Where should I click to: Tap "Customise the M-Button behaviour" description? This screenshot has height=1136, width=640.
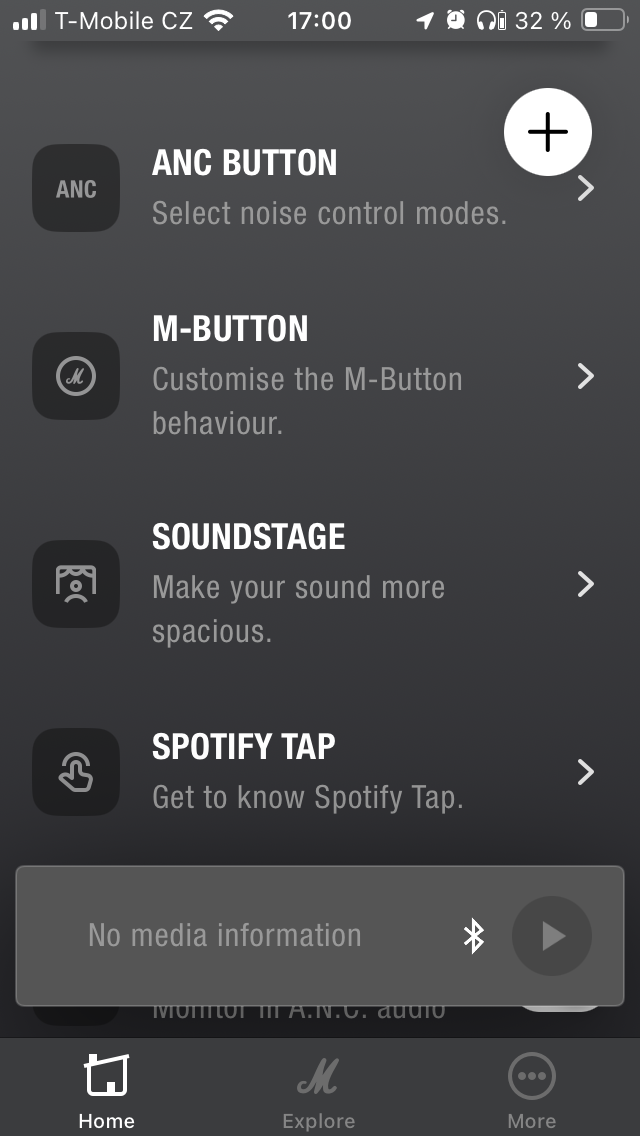pos(307,400)
